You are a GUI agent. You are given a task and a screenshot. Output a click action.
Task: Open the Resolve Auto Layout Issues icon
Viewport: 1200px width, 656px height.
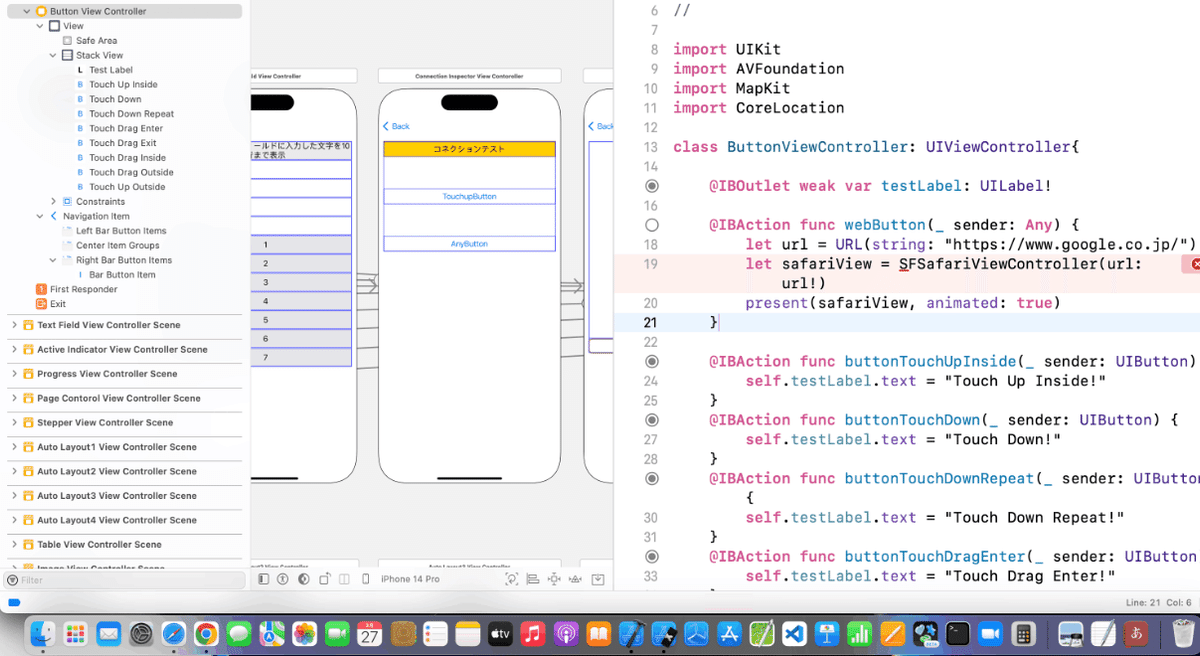click(x=576, y=579)
